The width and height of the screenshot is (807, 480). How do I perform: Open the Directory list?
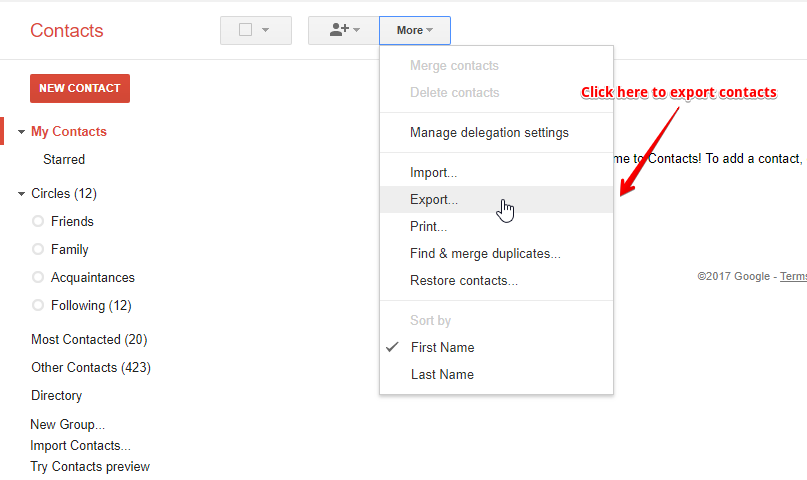(56, 396)
